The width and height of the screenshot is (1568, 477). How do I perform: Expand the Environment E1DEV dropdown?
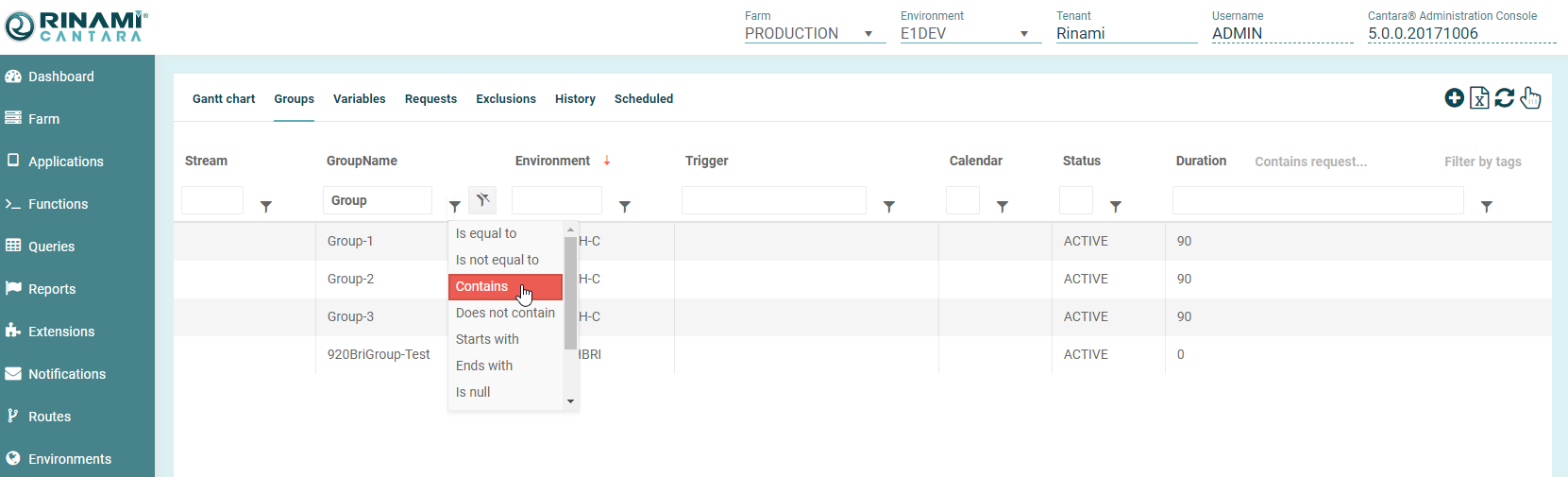tap(1024, 34)
